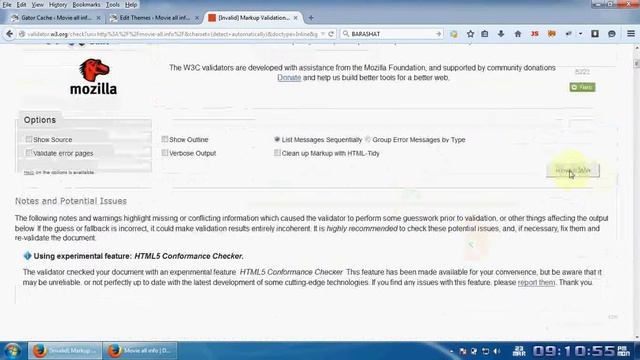
Task: Click the network tray icon
Action: point(485,351)
